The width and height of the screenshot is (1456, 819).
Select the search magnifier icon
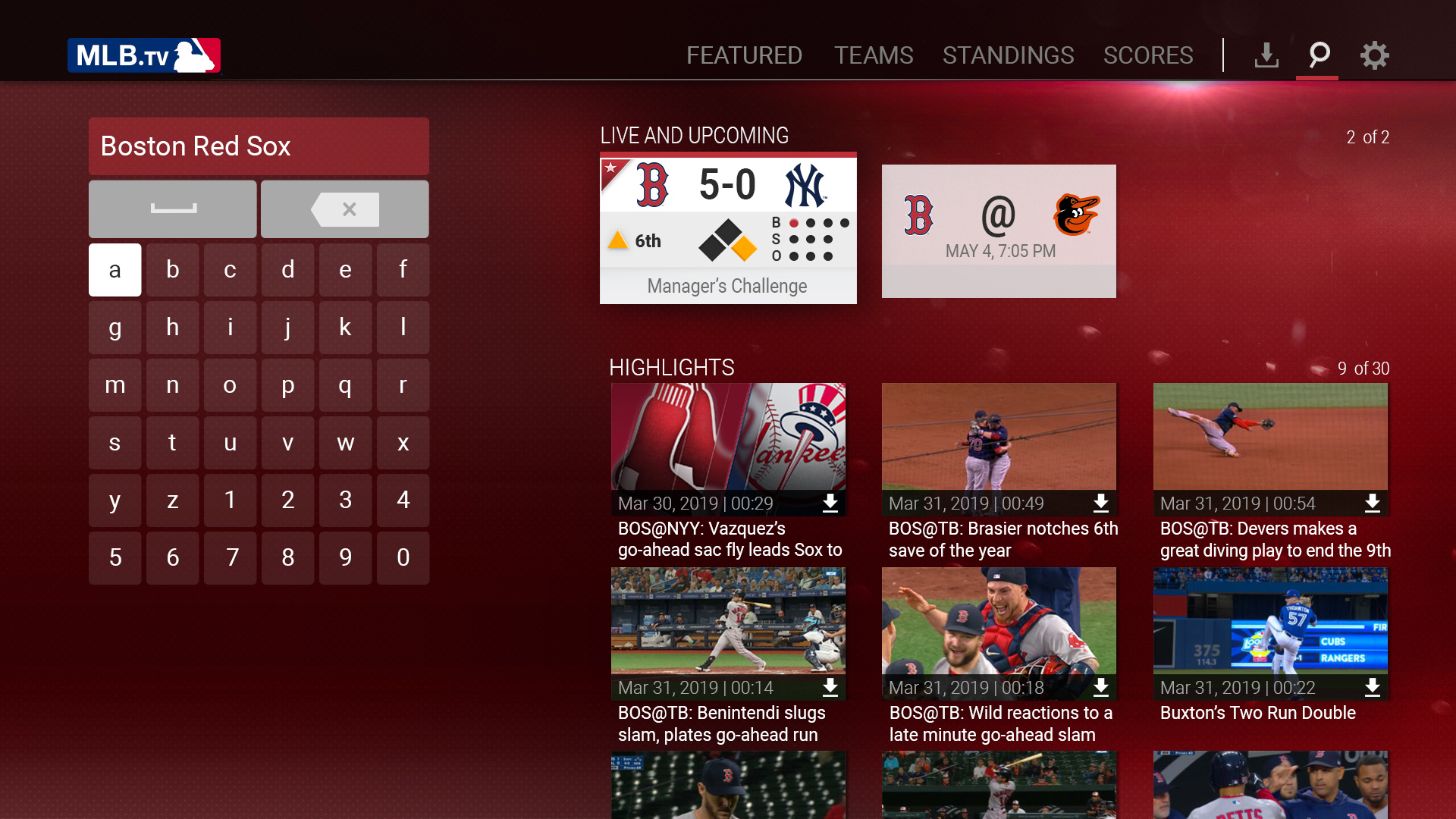[1319, 55]
